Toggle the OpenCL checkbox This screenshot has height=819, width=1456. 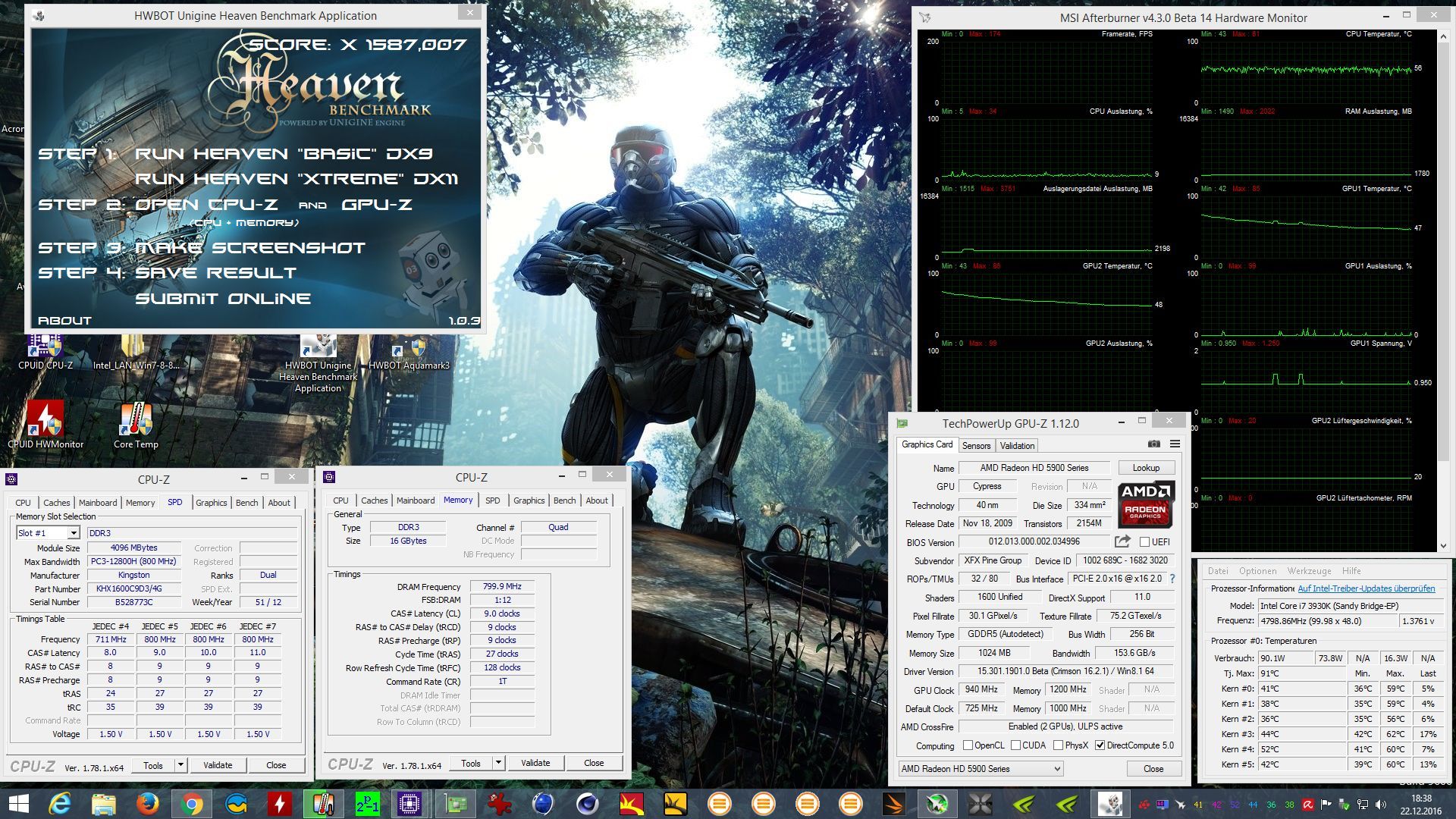(967, 745)
